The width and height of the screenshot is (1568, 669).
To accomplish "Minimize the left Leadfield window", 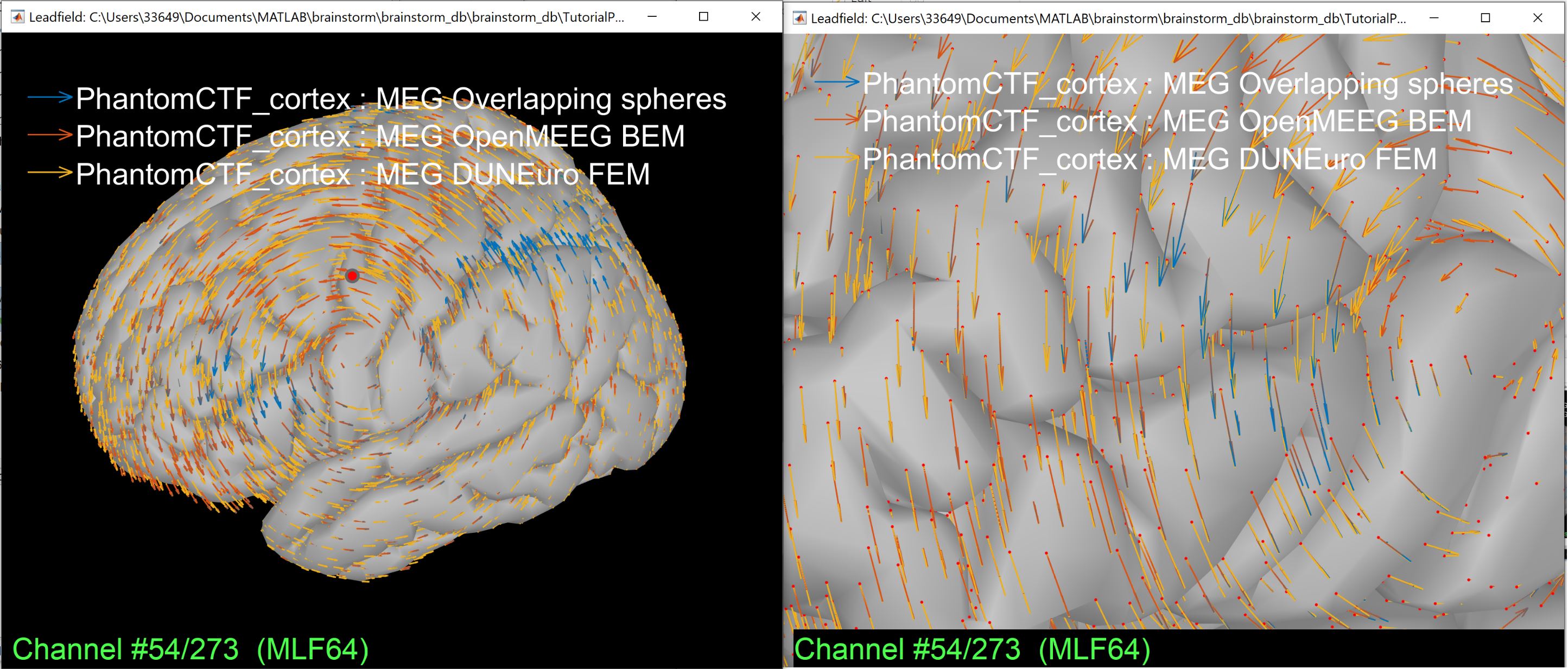I will point(652,17).
